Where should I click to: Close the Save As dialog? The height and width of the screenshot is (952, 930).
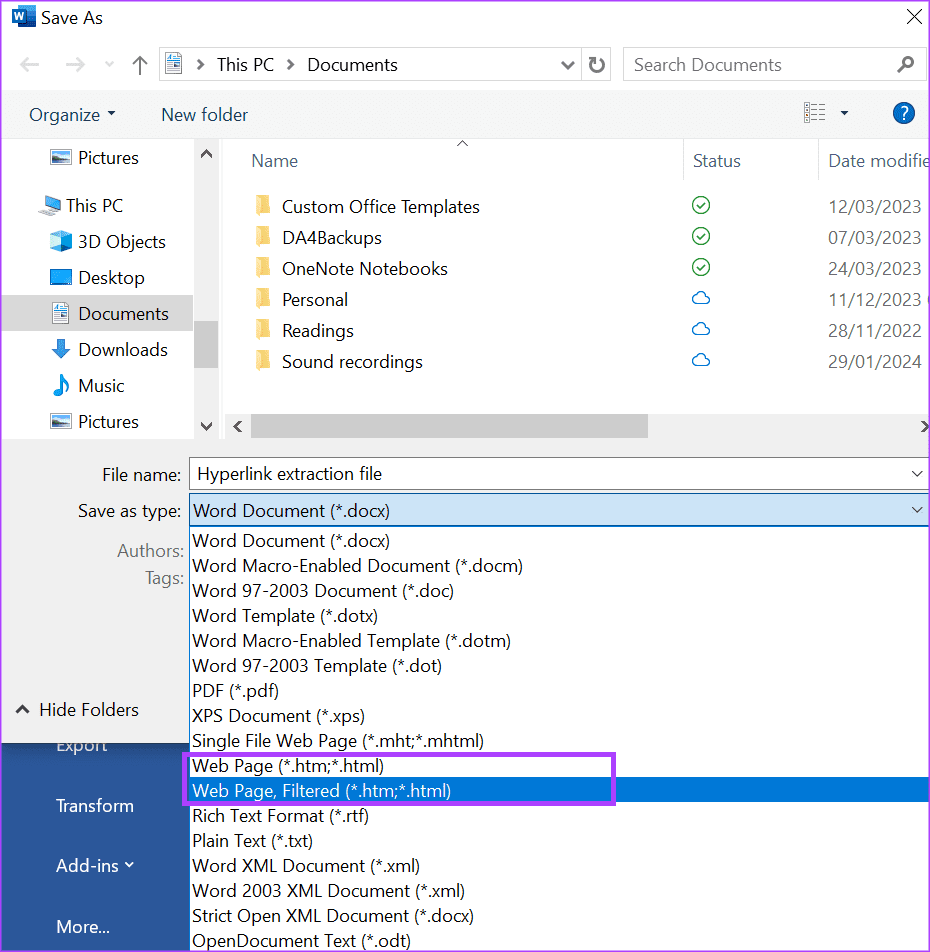[914, 16]
